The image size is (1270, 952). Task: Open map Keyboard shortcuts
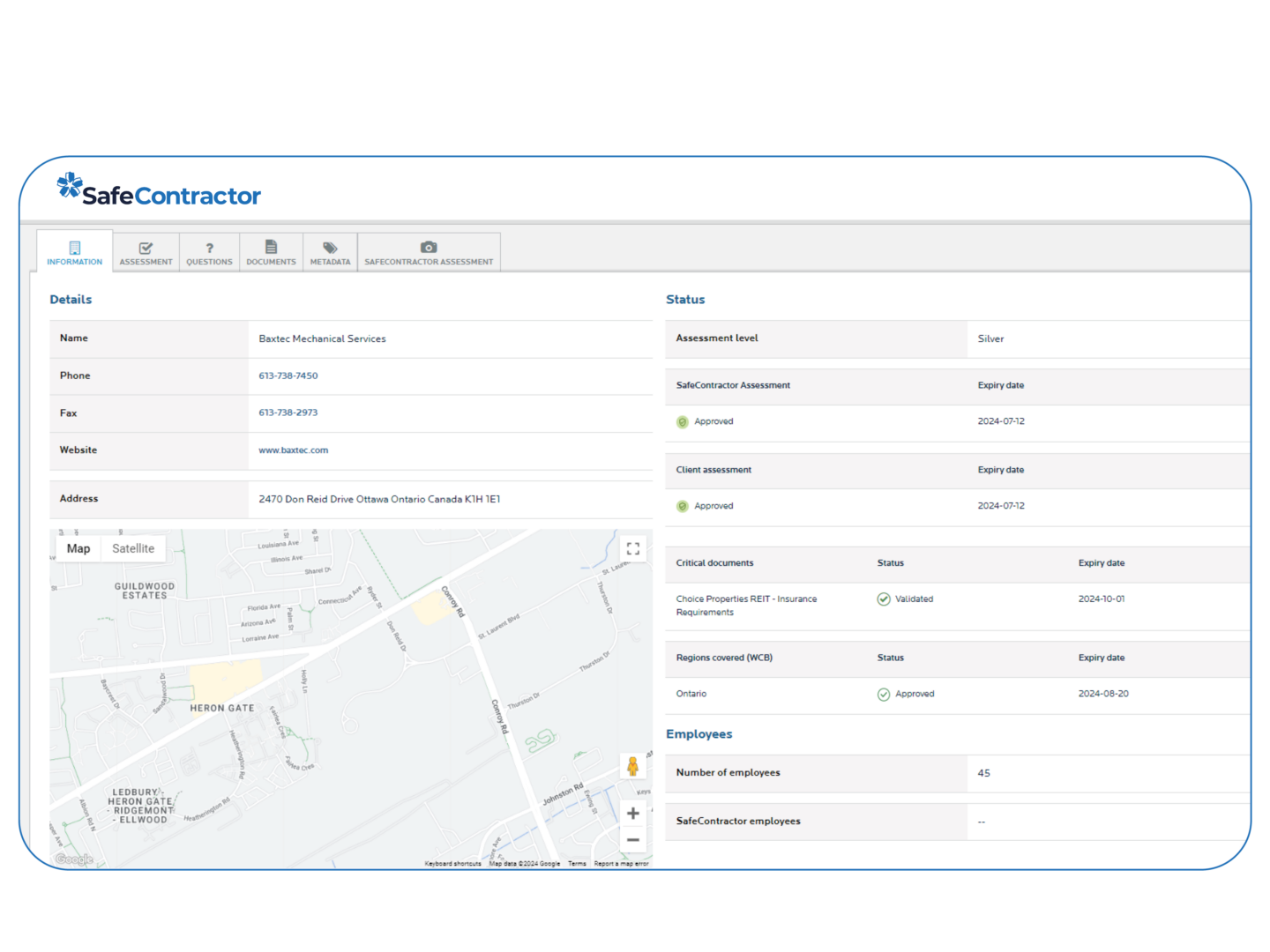coord(452,864)
